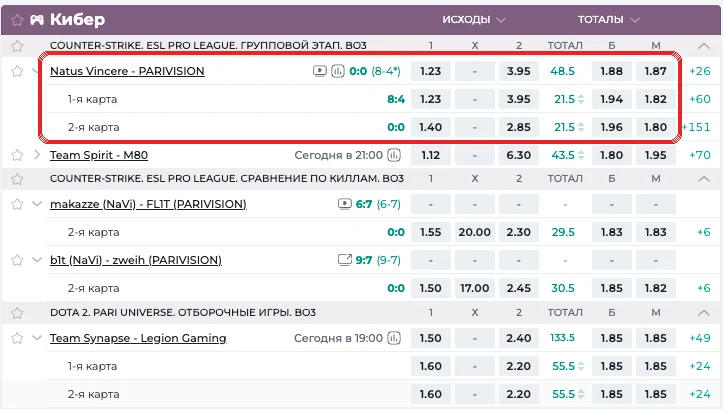Show +24 markets for Synapse 1-я карта
Screen dimensions: 723x409
click(699, 367)
